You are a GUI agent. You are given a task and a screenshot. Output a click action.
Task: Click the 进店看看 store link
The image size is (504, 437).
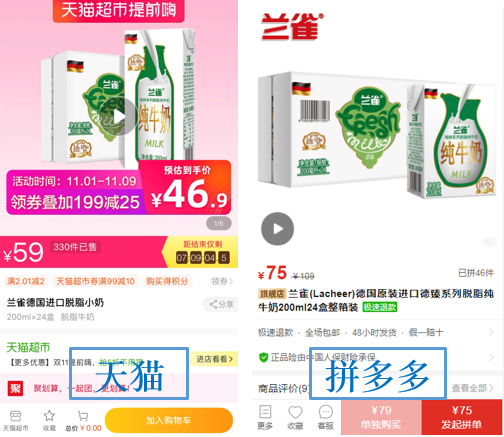point(214,359)
